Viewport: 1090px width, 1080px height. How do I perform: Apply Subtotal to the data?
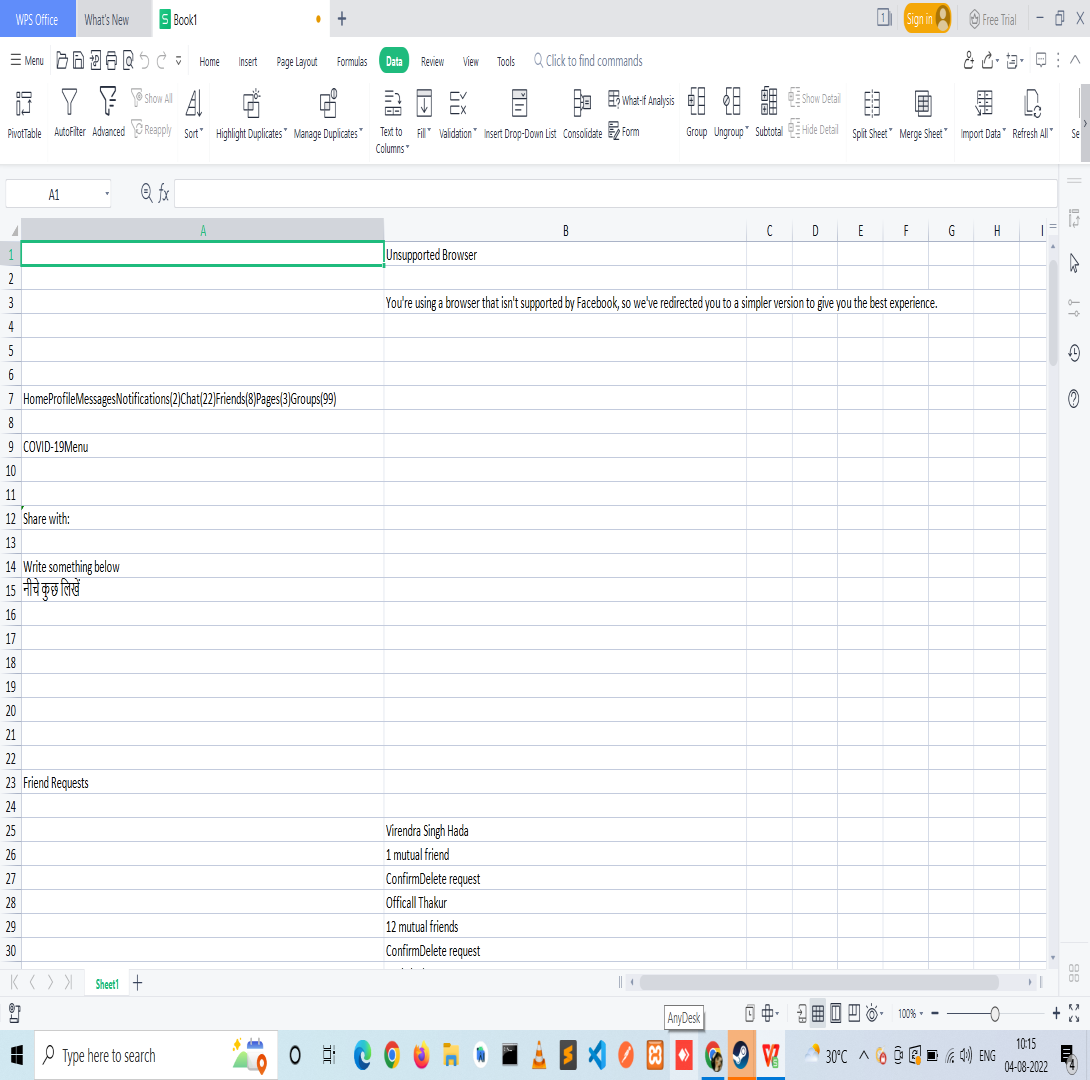click(x=769, y=113)
